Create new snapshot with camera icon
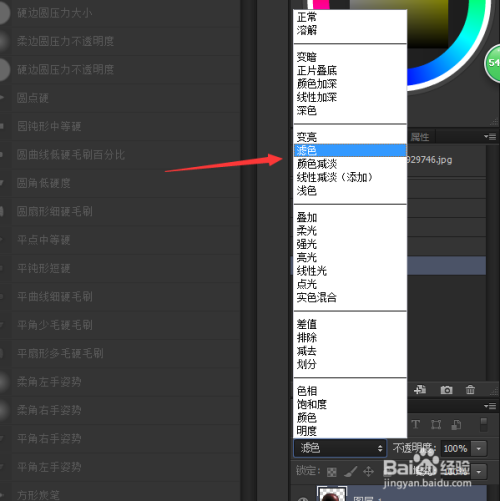The image size is (500, 501). [x=446, y=390]
